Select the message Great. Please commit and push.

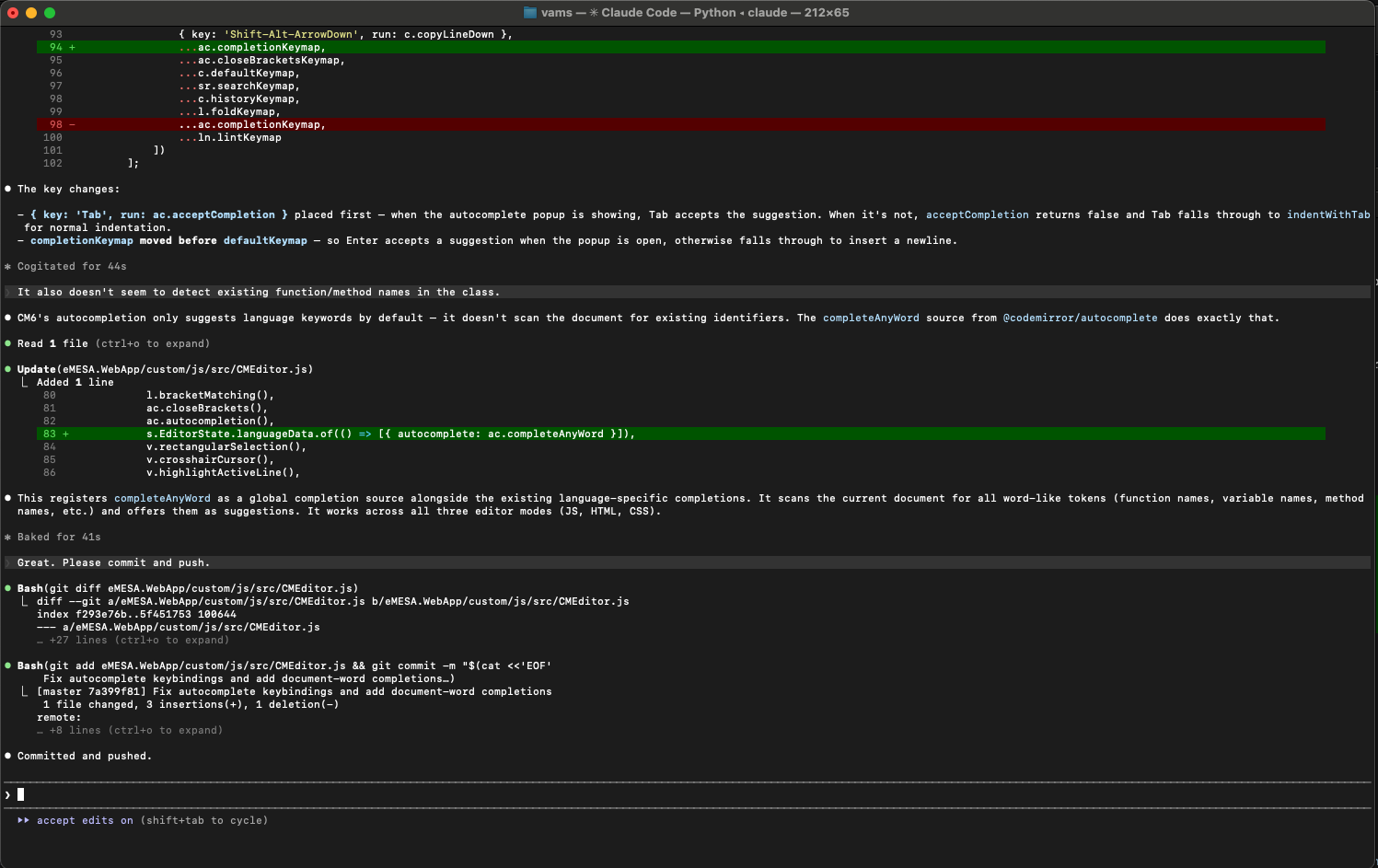coord(113,562)
